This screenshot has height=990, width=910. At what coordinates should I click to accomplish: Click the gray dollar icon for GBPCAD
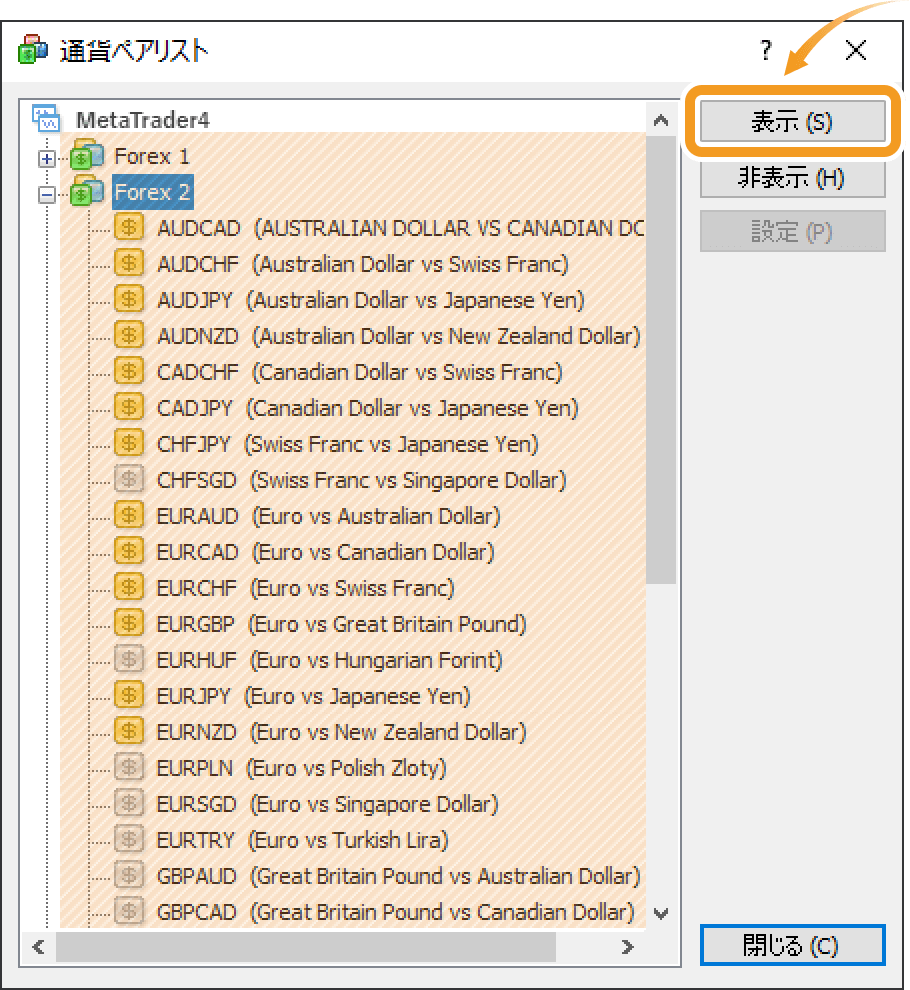129,911
